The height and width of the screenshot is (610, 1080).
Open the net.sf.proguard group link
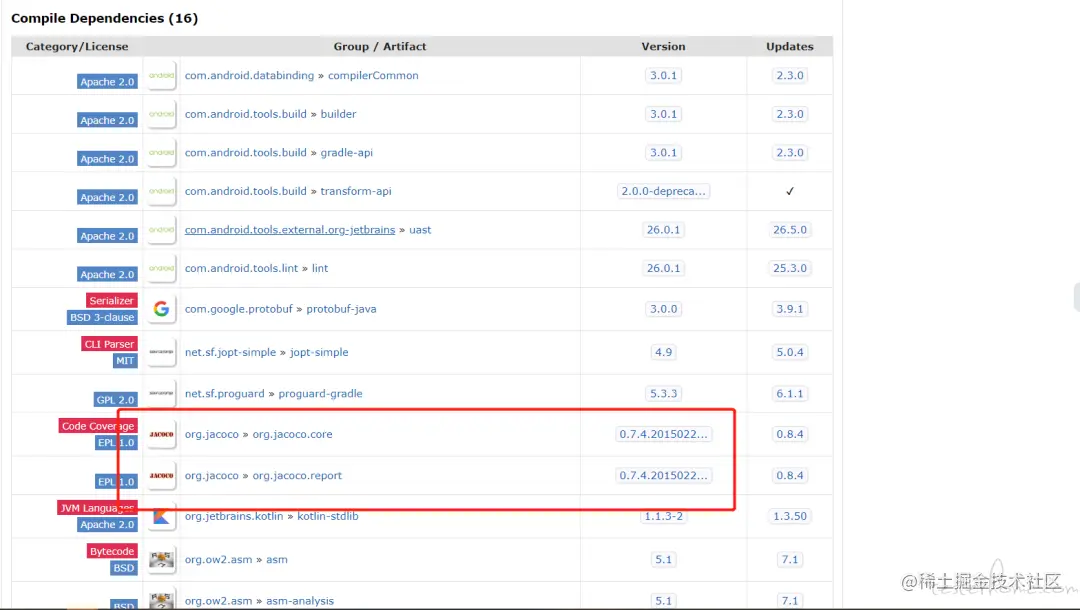tap(225, 393)
